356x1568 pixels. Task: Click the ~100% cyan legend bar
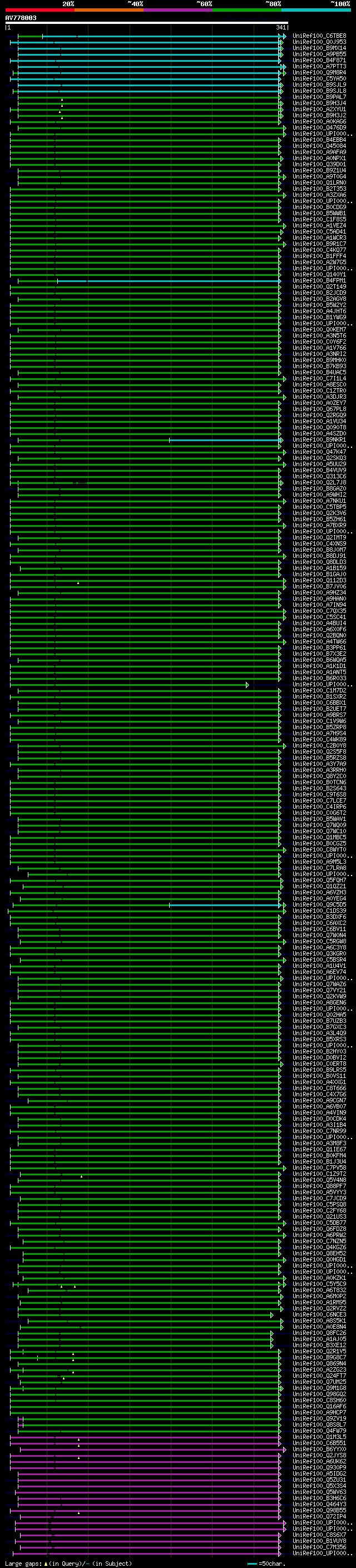tap(316, 10)
